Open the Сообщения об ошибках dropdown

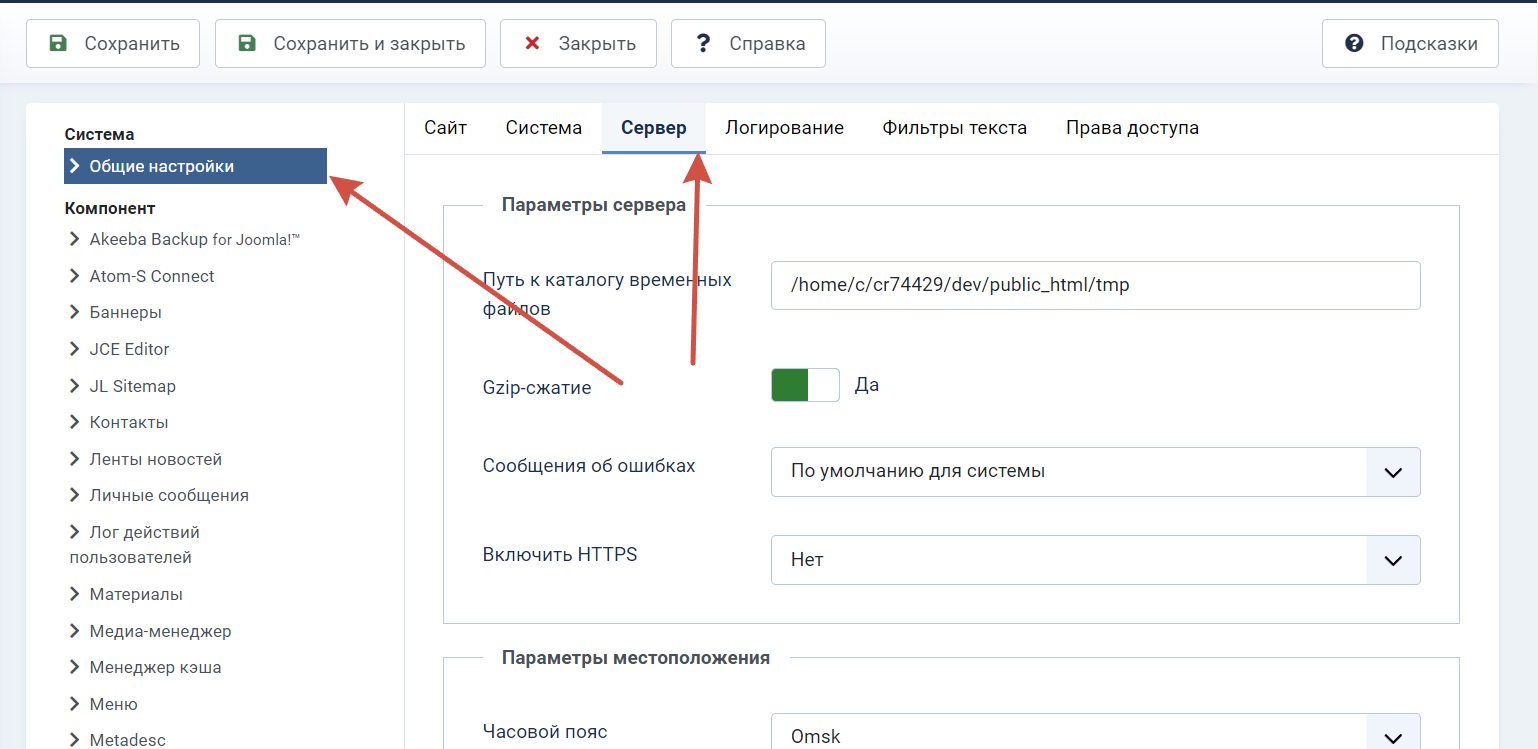pyautogui.click(x=1095, y=471)
